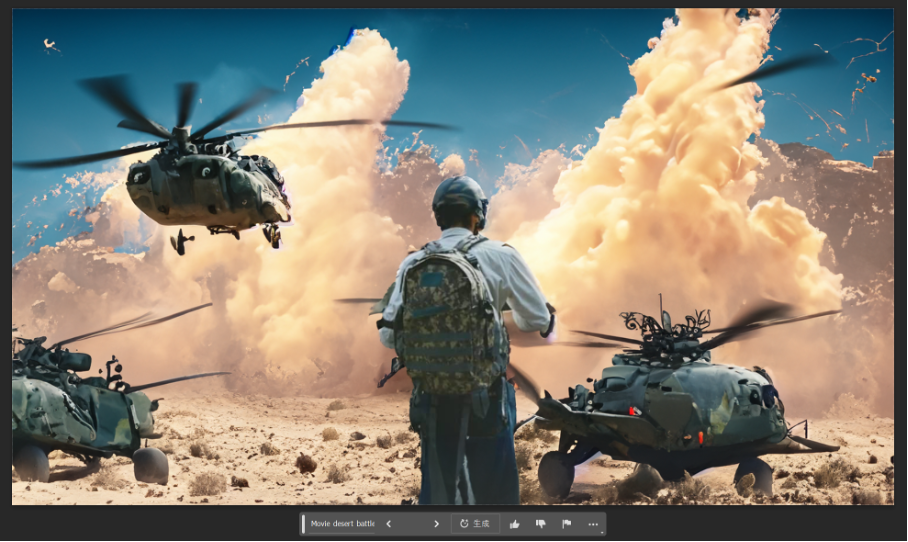Click the generated desert battle image canvas
908x542 pixels.
click(x=453, y=256)
